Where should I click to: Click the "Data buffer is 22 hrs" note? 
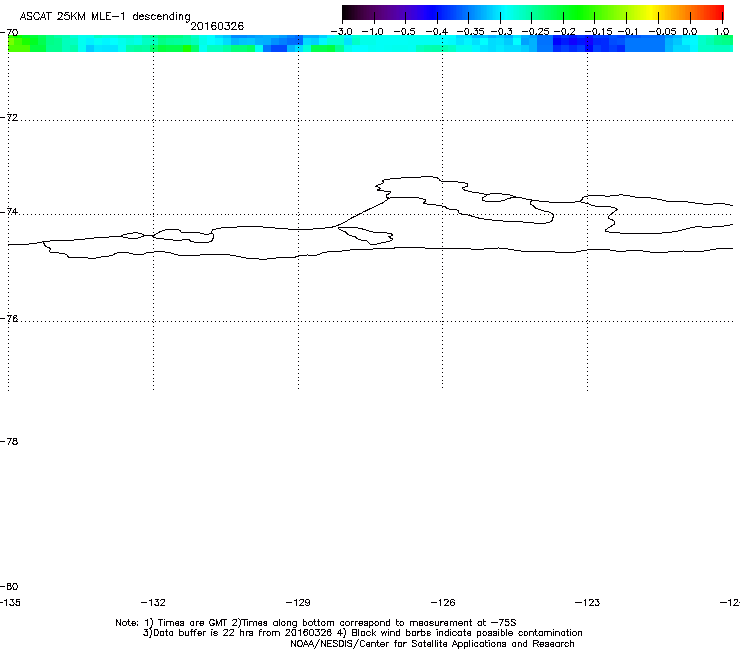point(204,633)
